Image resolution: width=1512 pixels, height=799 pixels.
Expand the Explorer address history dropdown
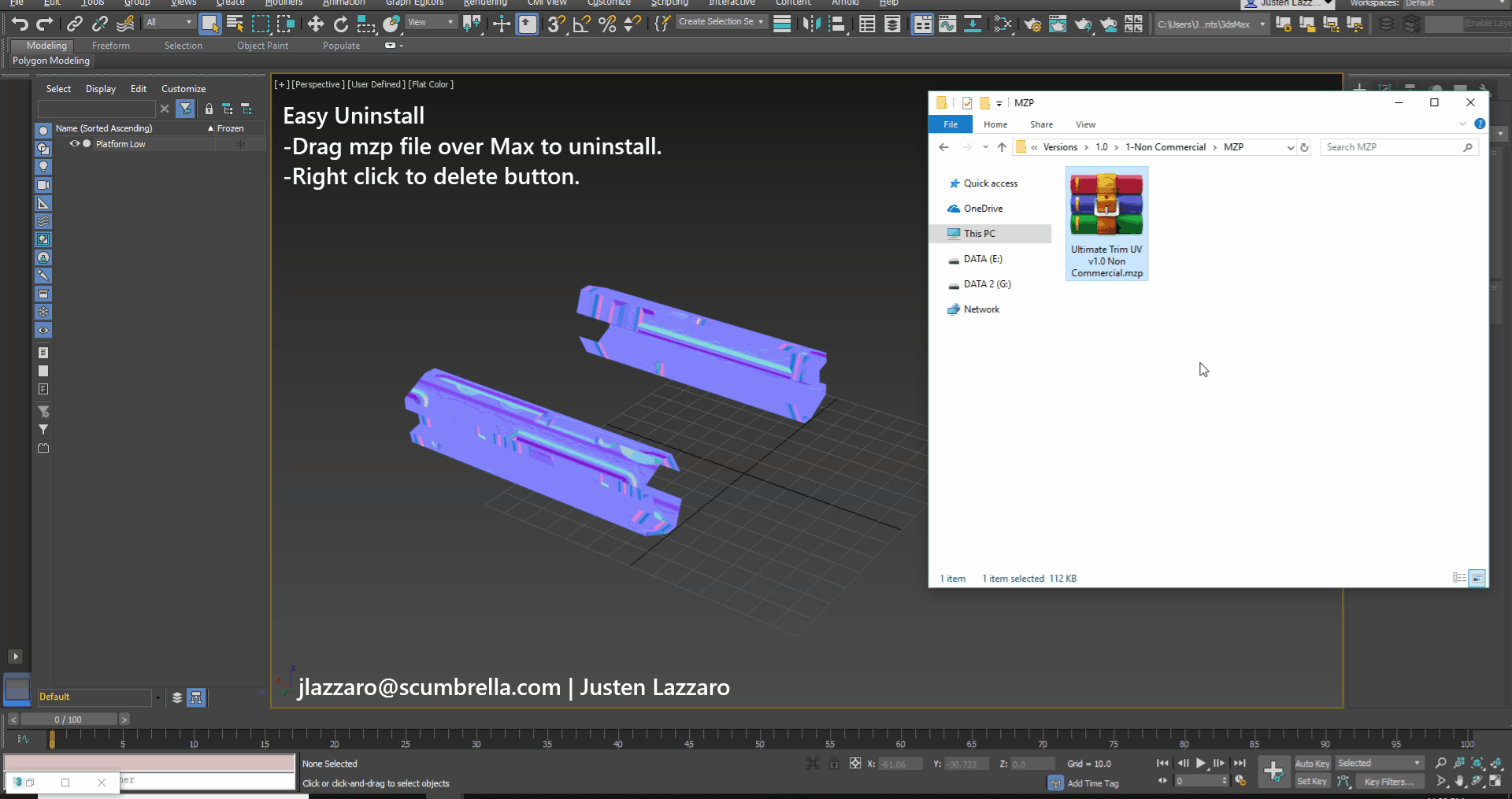[1290, 147]
